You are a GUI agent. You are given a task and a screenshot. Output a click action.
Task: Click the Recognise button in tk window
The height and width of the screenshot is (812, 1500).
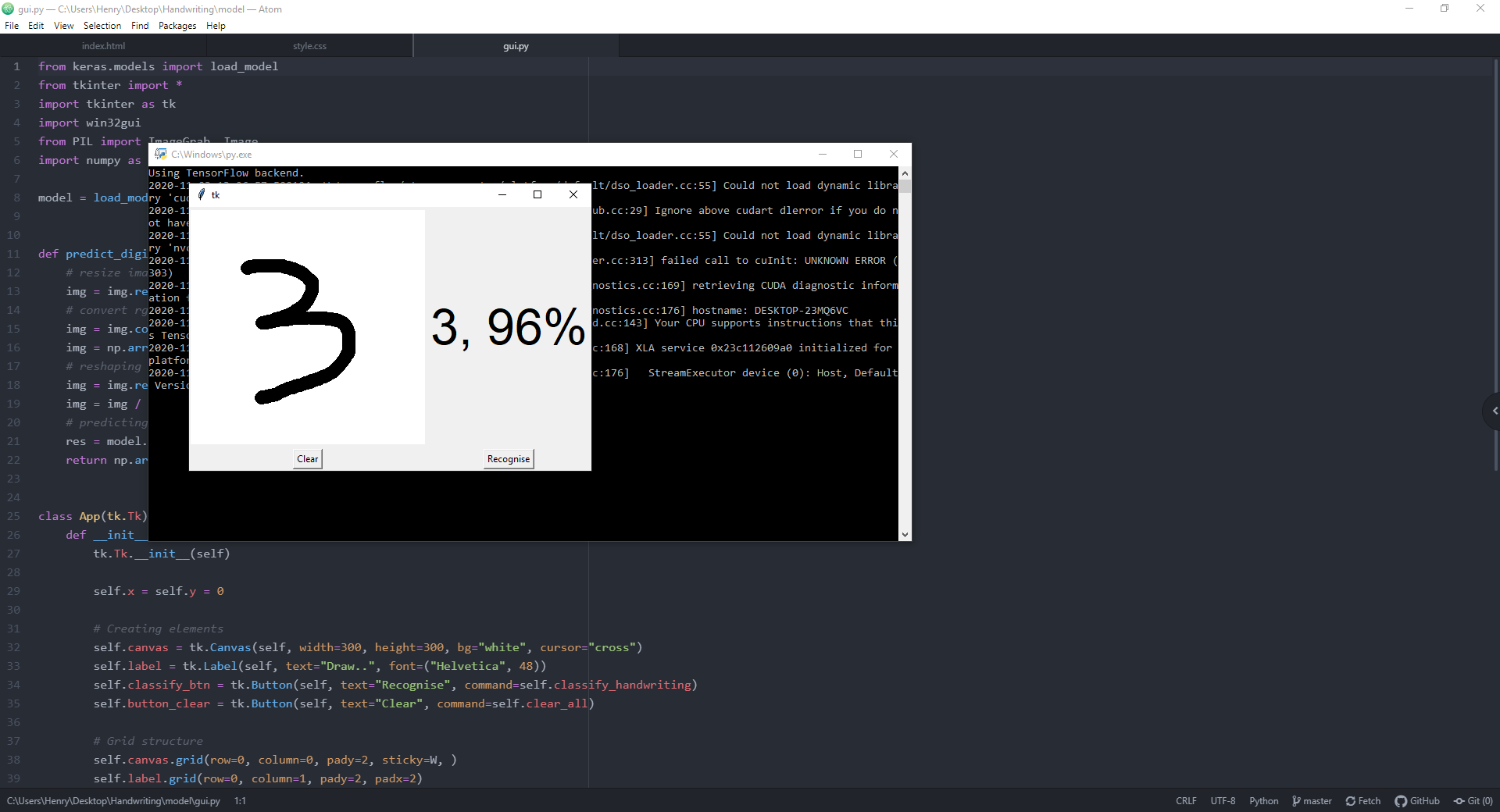pos(508,459)
